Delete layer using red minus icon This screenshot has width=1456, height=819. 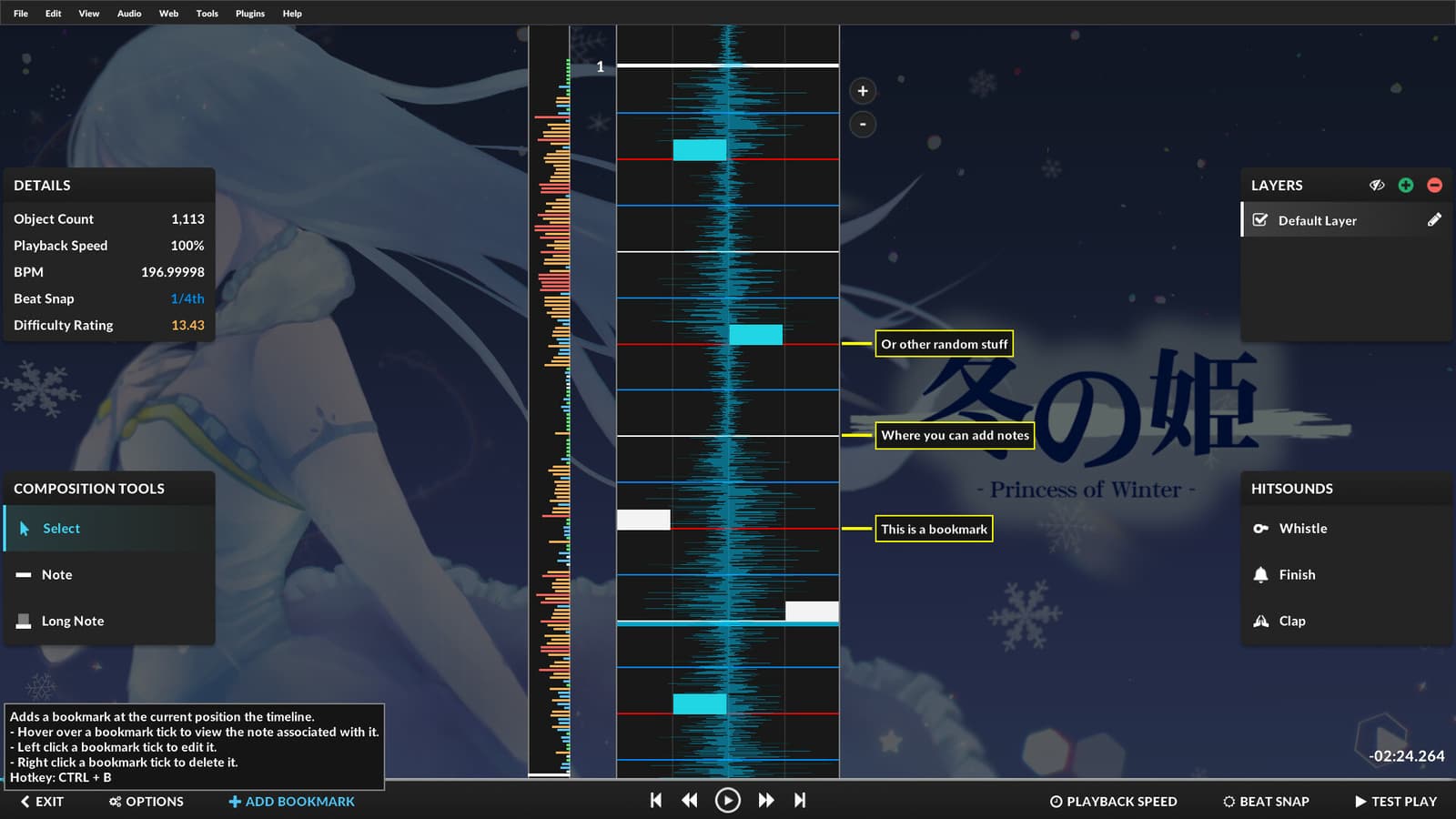coord(1435,185)
